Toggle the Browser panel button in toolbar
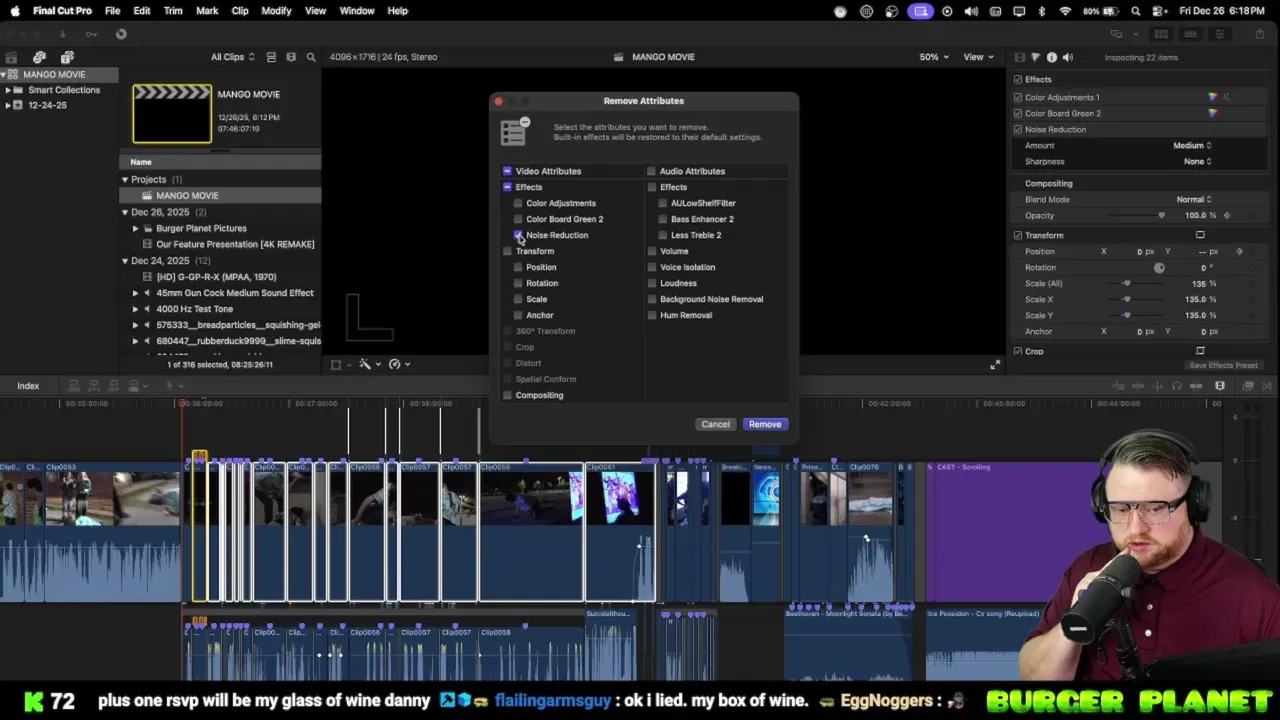1280x720 pixels. pyautogui.click(x=1161, y=34)
